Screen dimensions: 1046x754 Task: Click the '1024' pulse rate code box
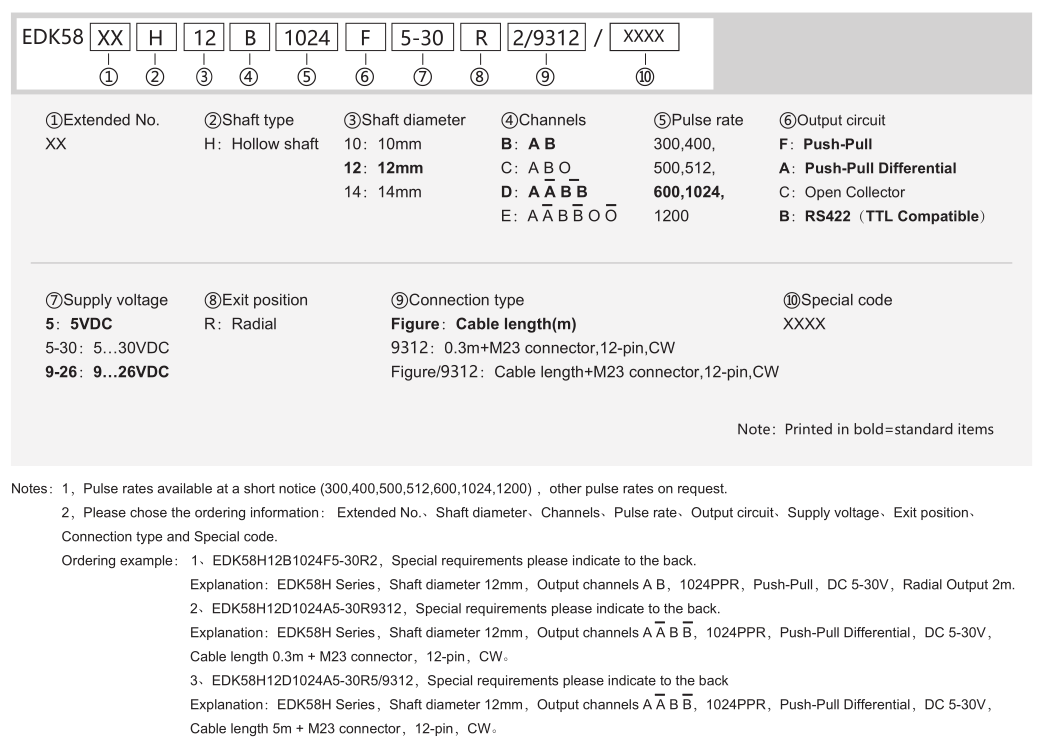307,37
